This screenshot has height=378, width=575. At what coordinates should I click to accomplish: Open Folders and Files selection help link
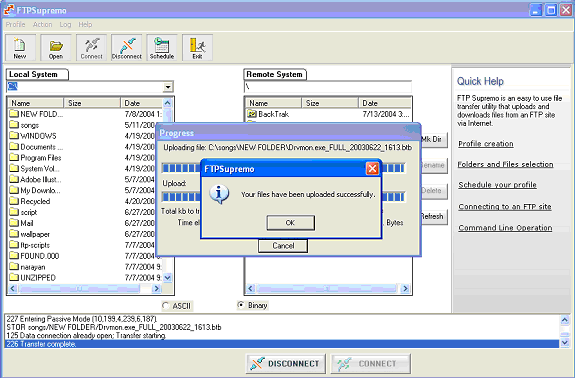[x=505, y=164]
